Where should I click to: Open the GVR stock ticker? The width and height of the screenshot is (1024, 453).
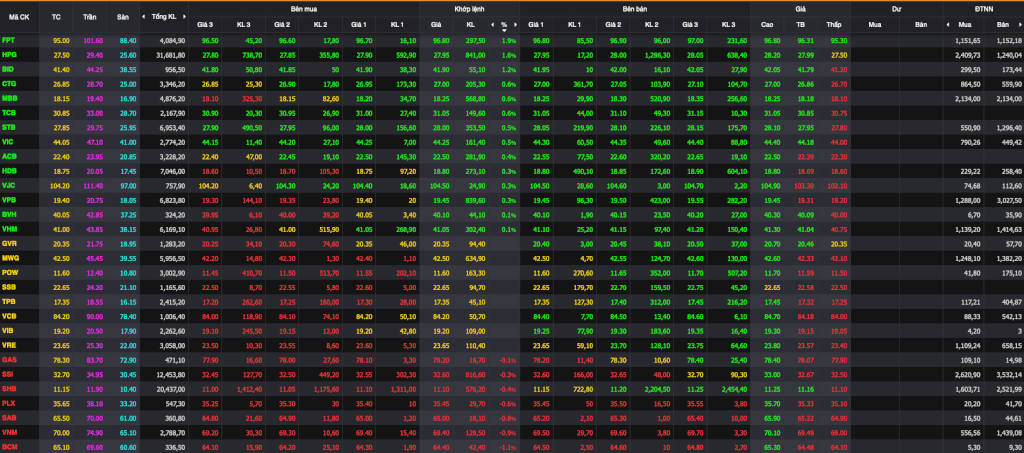pos(8,243)
